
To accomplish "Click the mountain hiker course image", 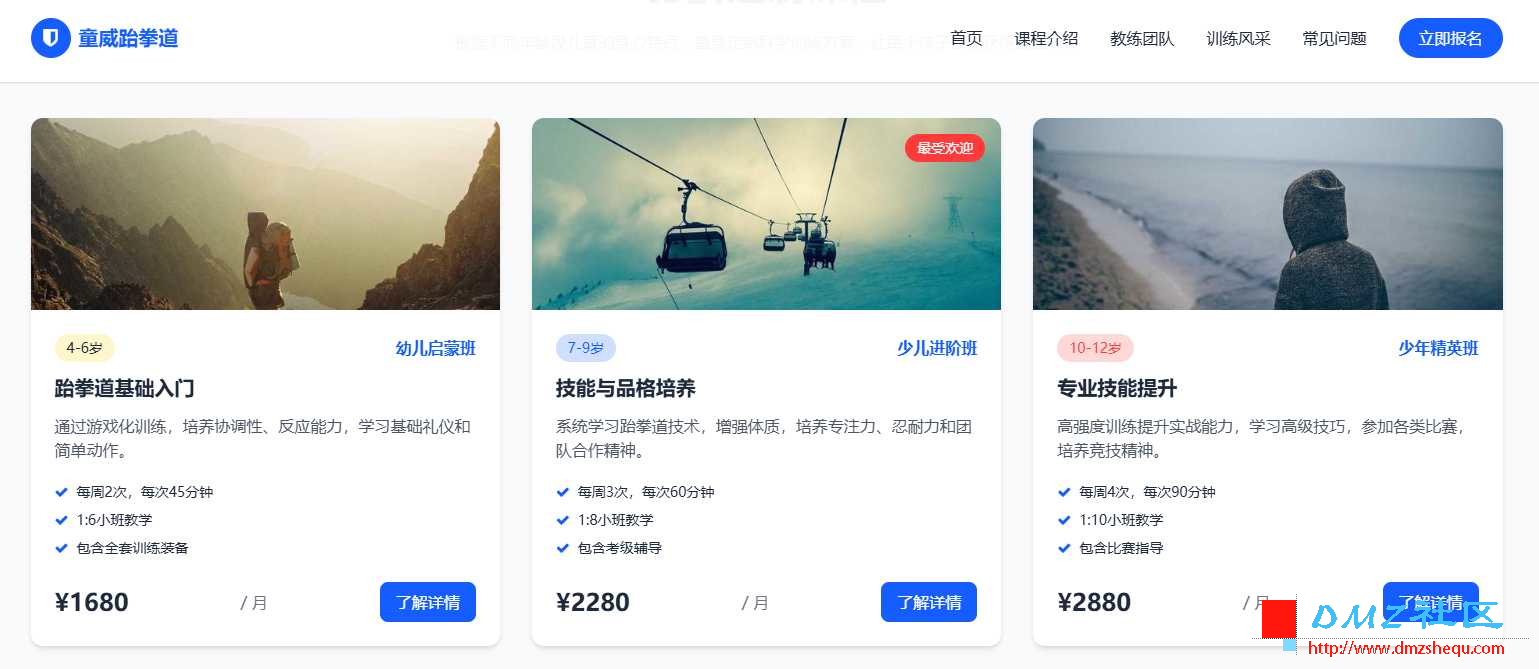I will pos(265,214).
